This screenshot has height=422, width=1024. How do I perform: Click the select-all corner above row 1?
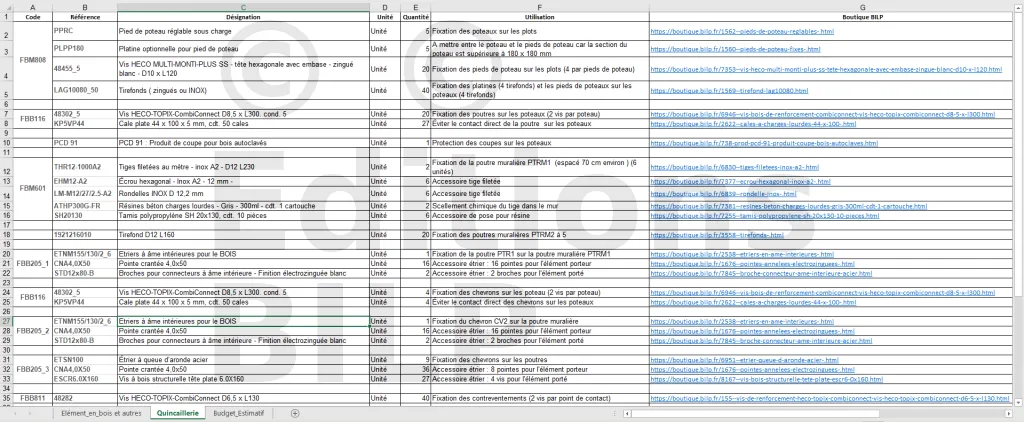tap(6, 6)
